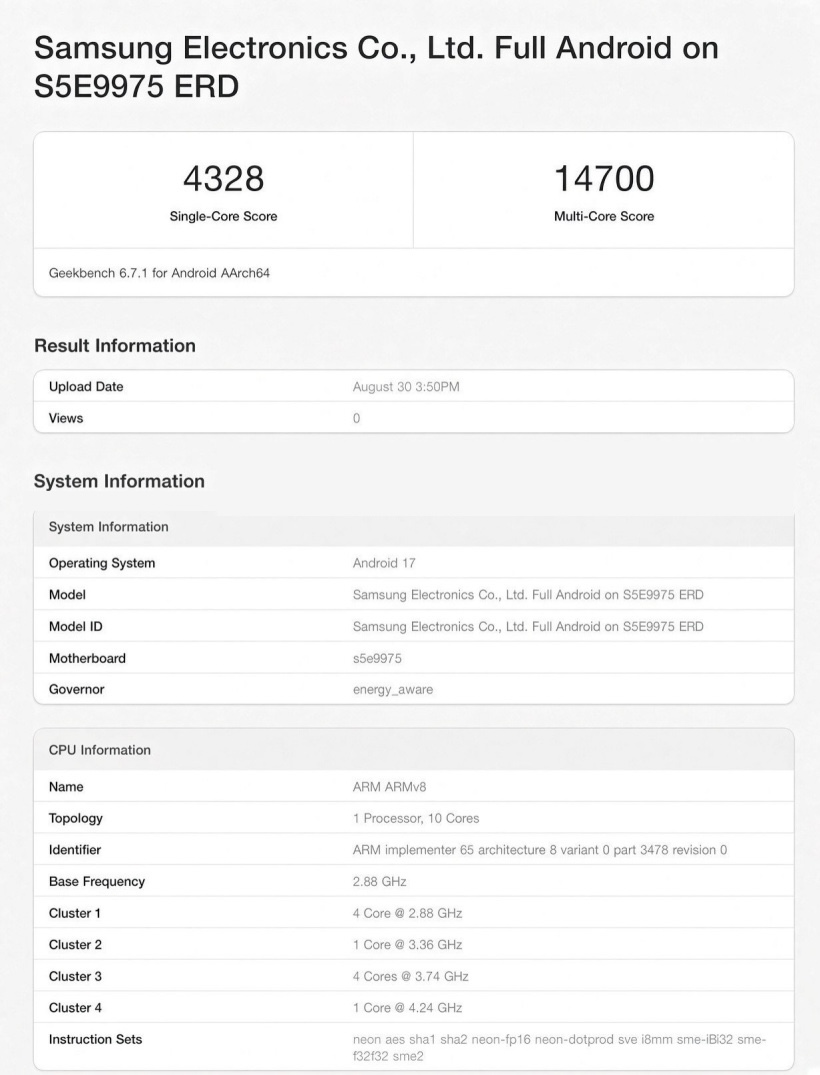Click the page title 'Samsung Electronics Co., Ltd. Full Android on S5E9975 ERD'
The height and width of the screenshot is (1075, 820).
click(x=376, y=67)
